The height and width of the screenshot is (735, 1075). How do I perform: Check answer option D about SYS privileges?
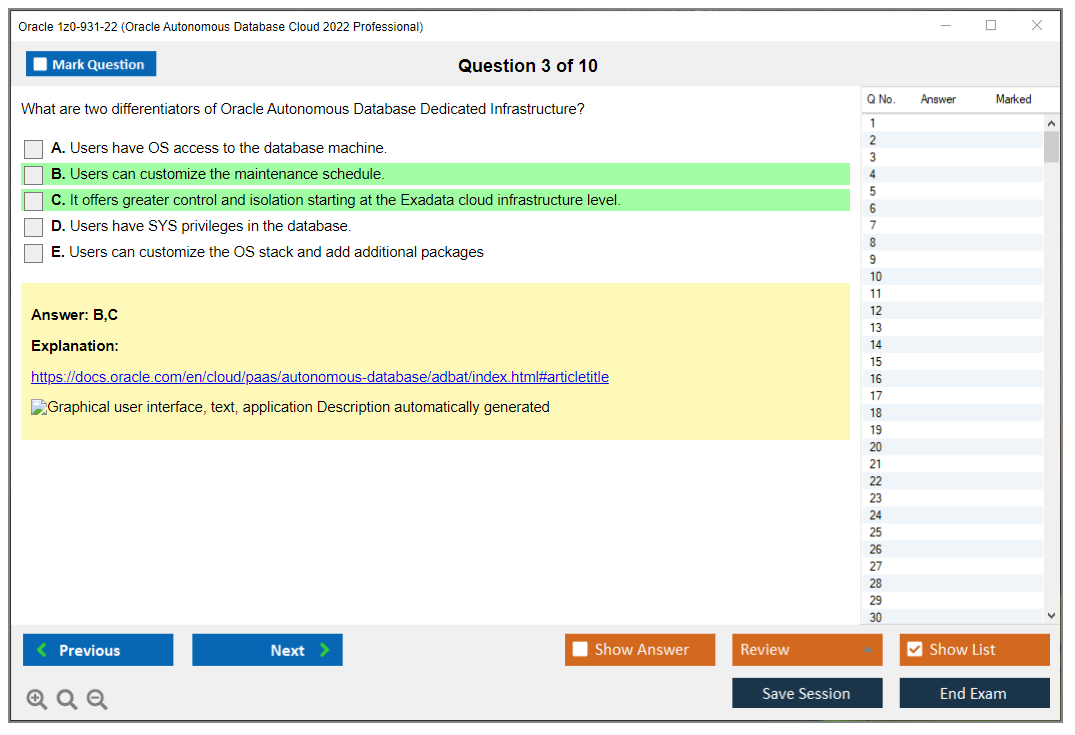[x=32, y=226]
